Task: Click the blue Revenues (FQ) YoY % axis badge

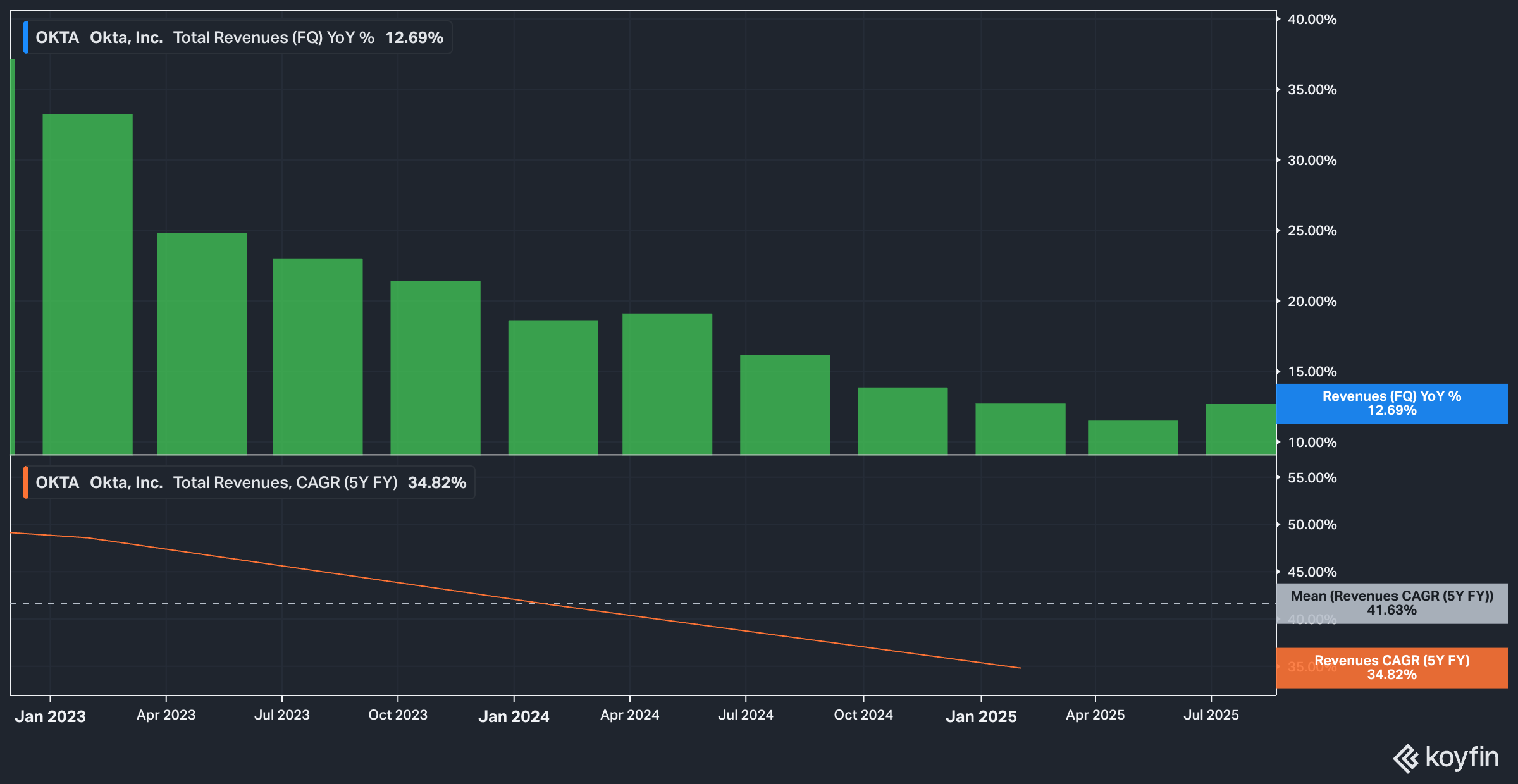Action: [1391, 403]
